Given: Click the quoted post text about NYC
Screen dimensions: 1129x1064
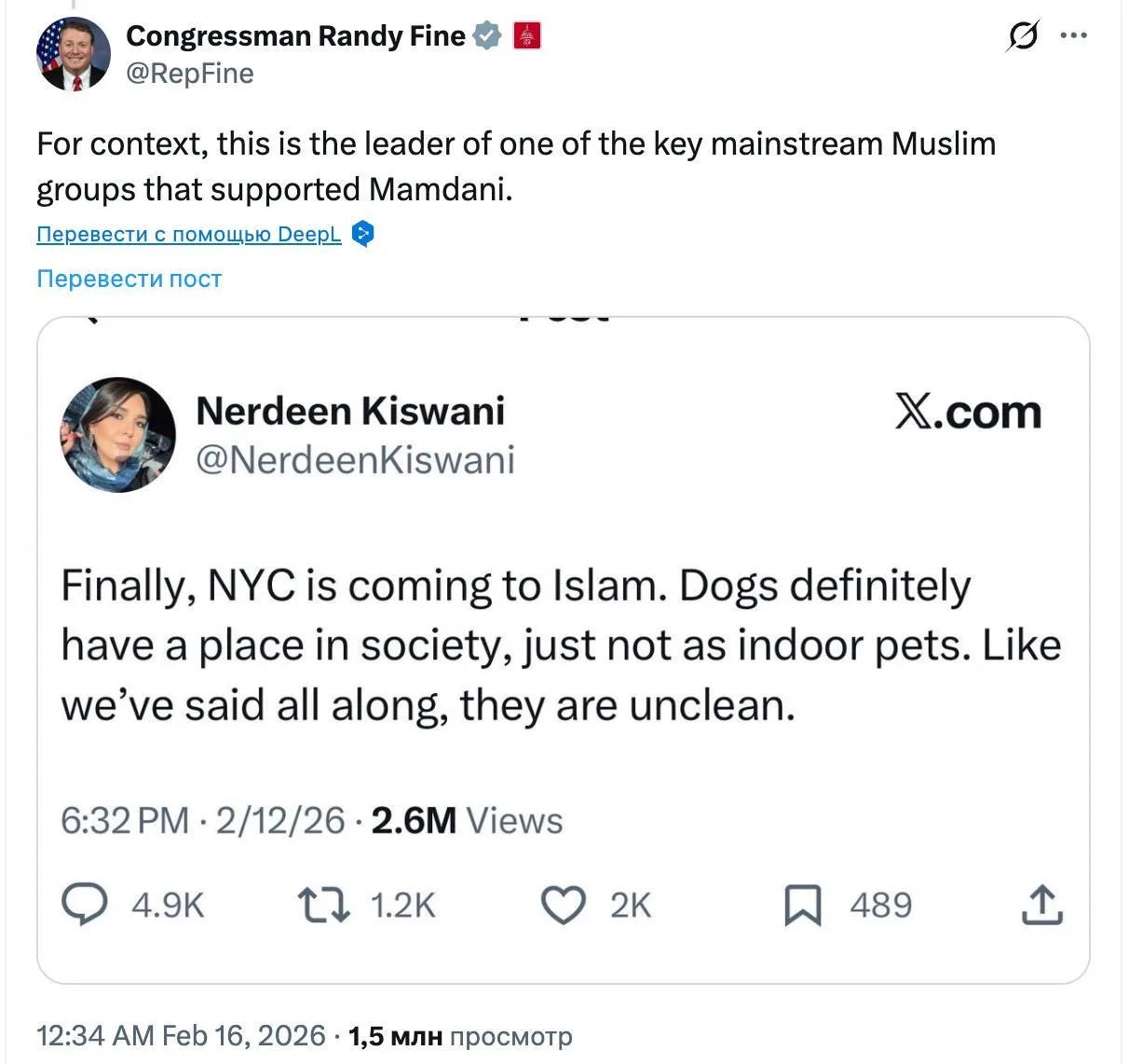Looking at the screenshot, I should point(561,646).
